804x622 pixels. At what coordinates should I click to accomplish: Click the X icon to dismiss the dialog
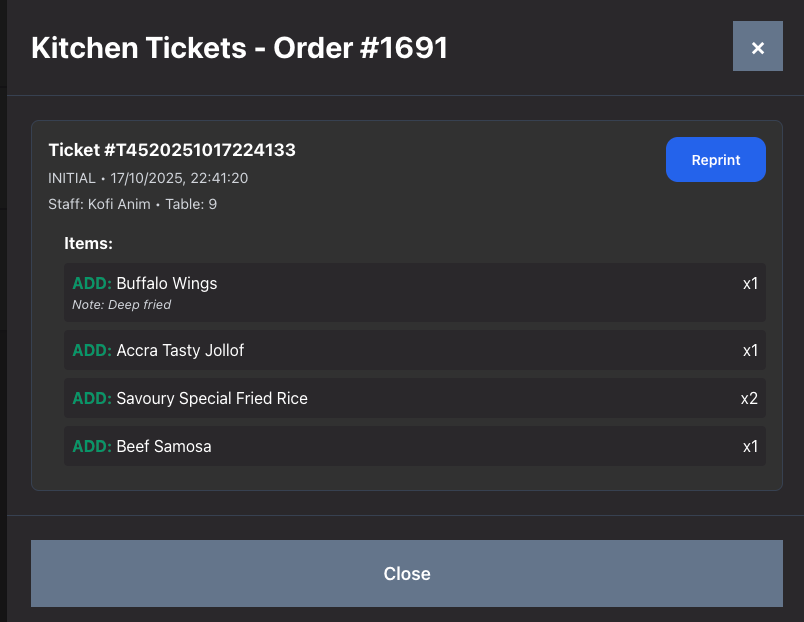click(x=757, y=46)
